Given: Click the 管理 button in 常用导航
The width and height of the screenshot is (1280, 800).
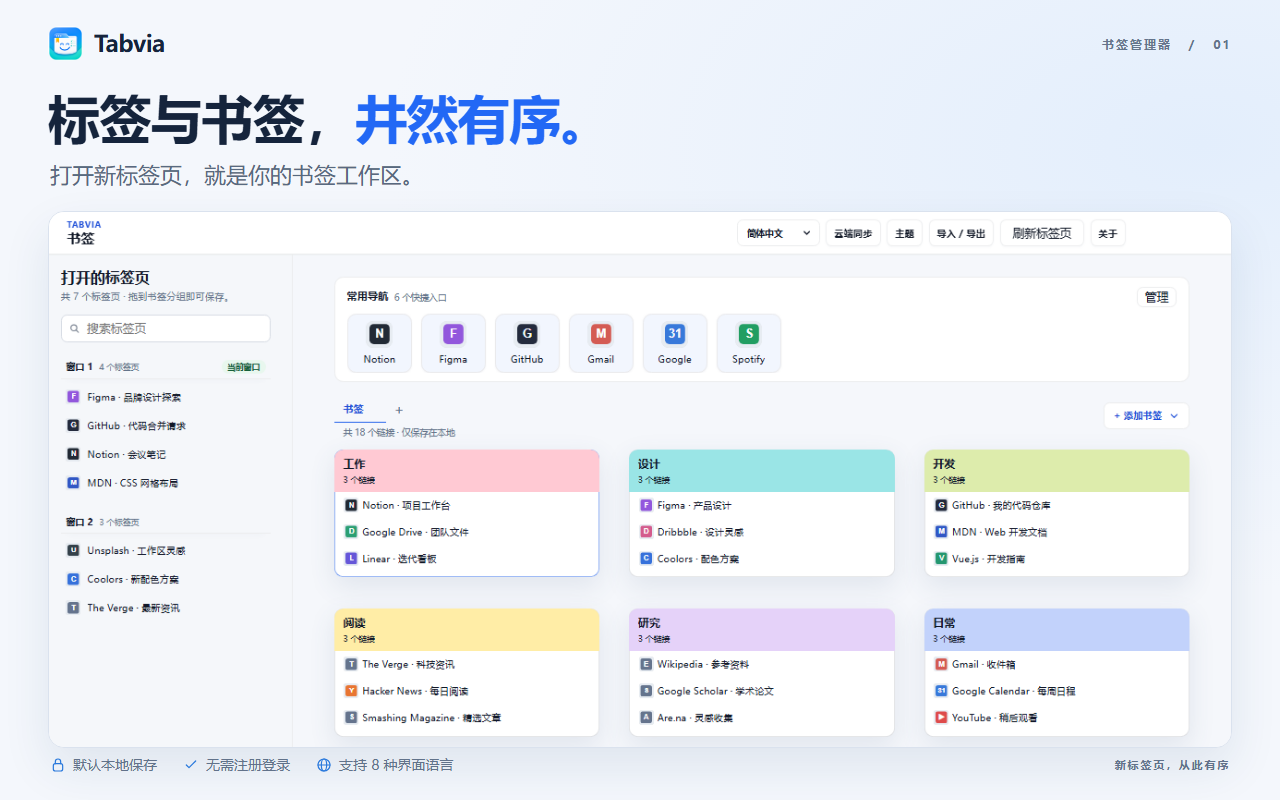Looking at the screenshot, I should click(1157, 297).
